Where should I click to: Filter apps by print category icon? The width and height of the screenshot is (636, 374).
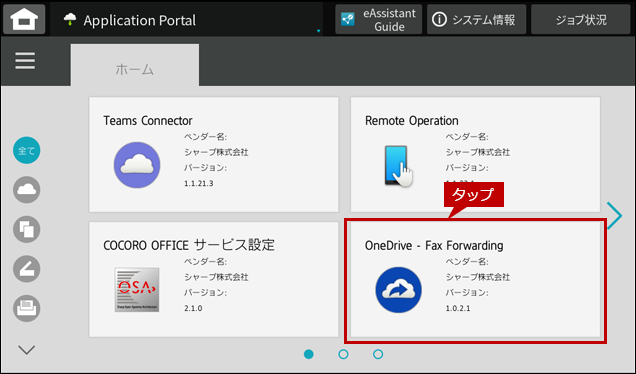point(27,308)
